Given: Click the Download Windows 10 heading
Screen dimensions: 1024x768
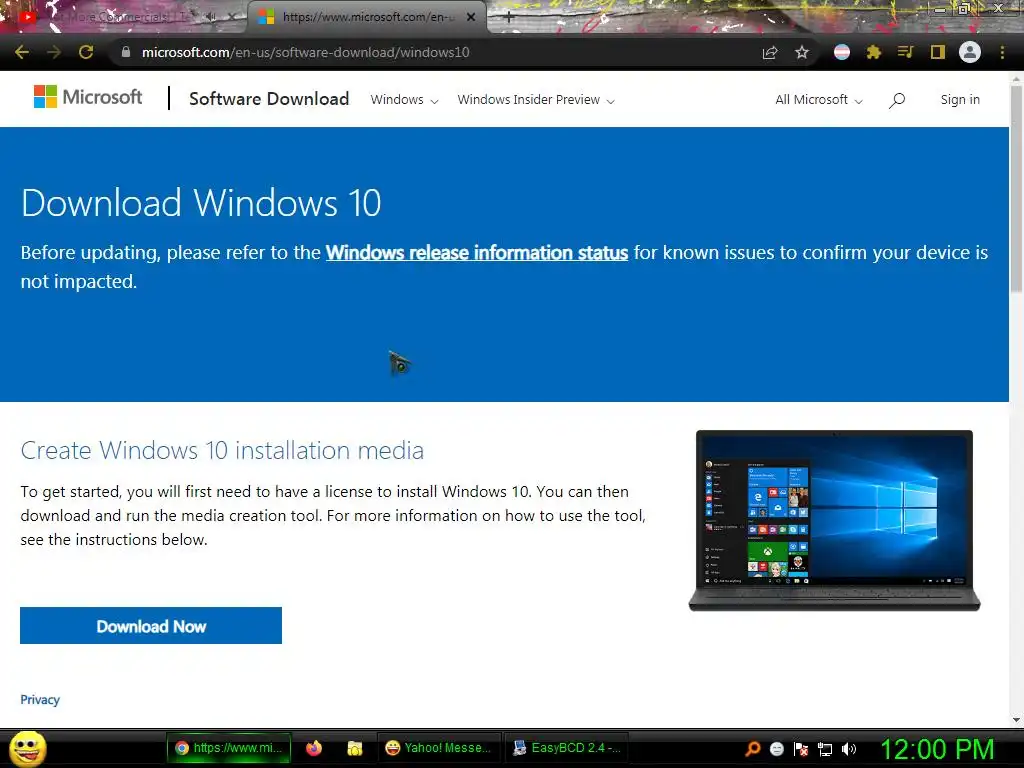Looking at the screenshot, I should coord(201,202).
